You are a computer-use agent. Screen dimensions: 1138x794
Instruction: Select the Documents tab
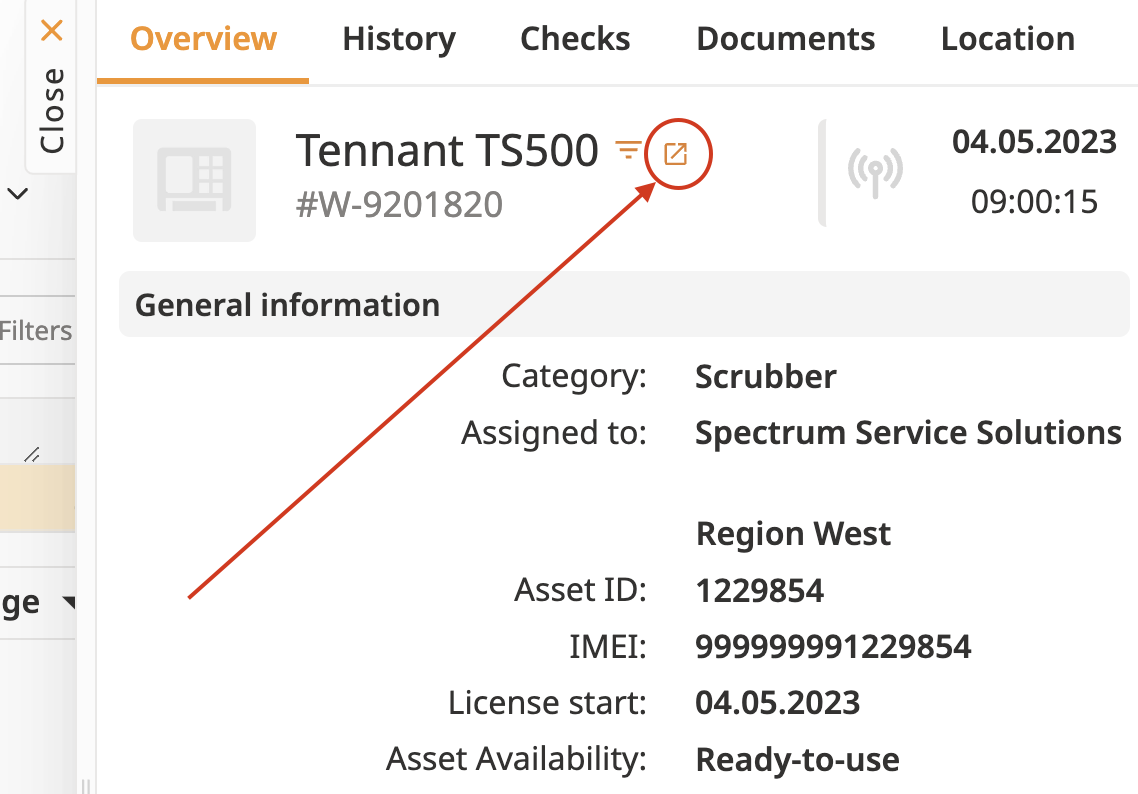(x=785, y=39)
